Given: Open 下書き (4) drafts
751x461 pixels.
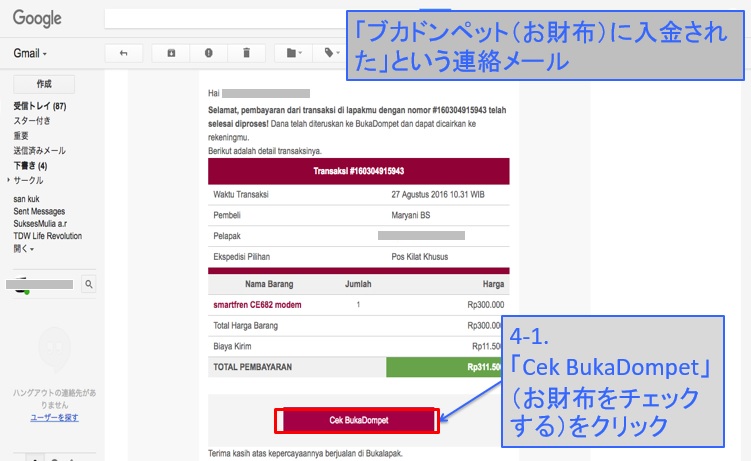Looking at the screenshot, I should (x=30, y=166).
